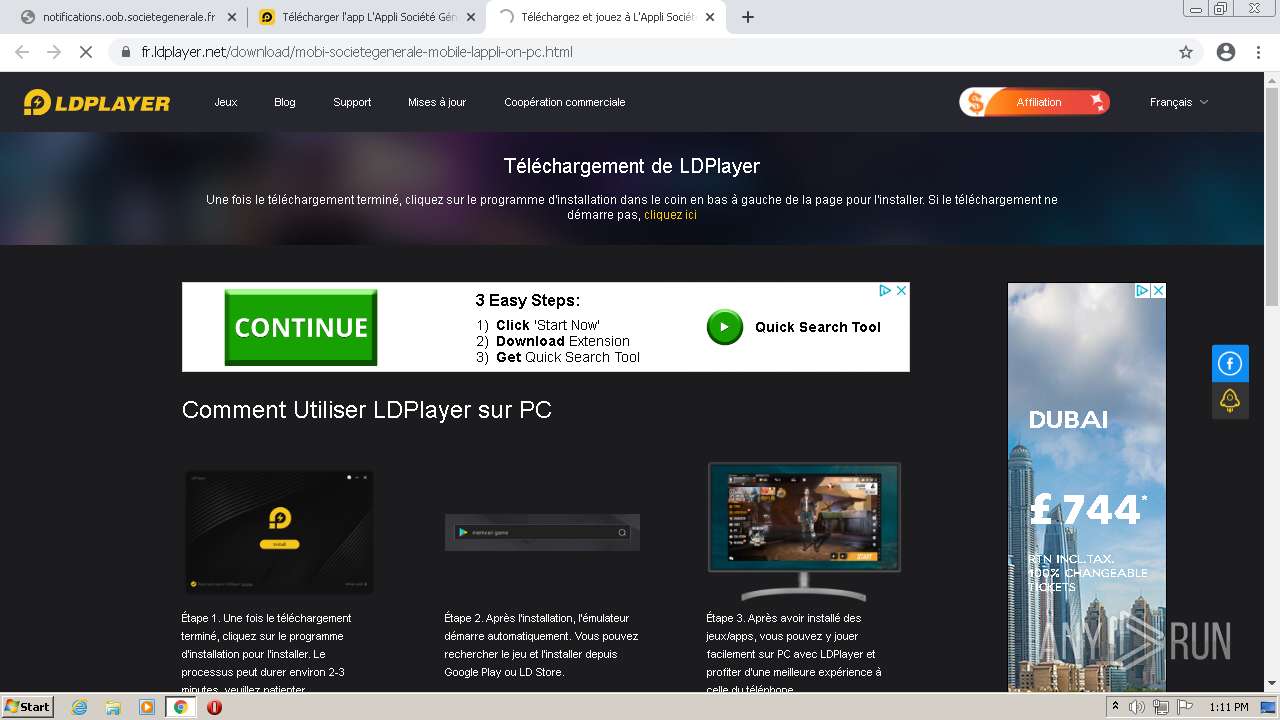The image size is (1280, 720).
Task: View the site security lock info
Action: (x=126, y=52)
